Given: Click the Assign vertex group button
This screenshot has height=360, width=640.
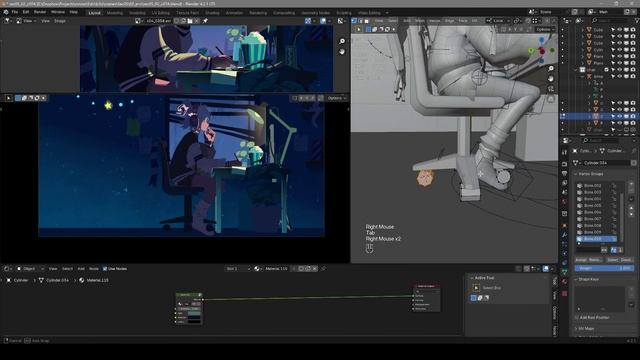Looking at the screenshot, I should (581, 260).
